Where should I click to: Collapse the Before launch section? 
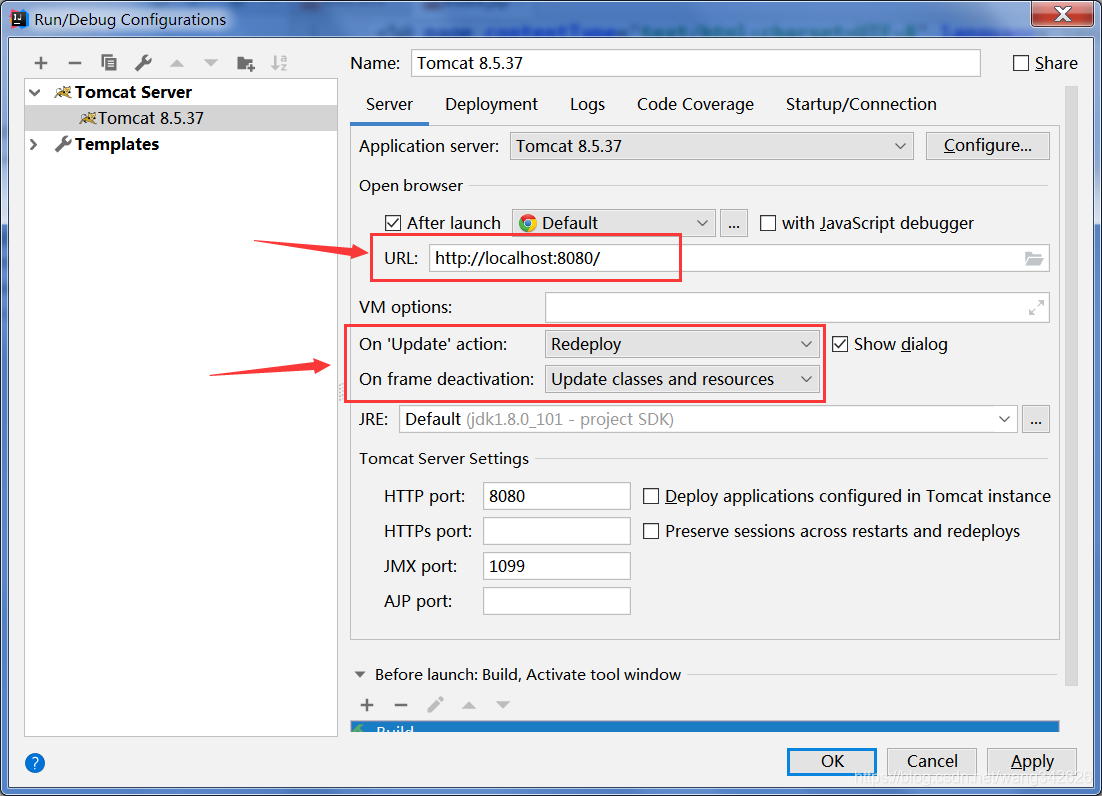click(360, 674)
